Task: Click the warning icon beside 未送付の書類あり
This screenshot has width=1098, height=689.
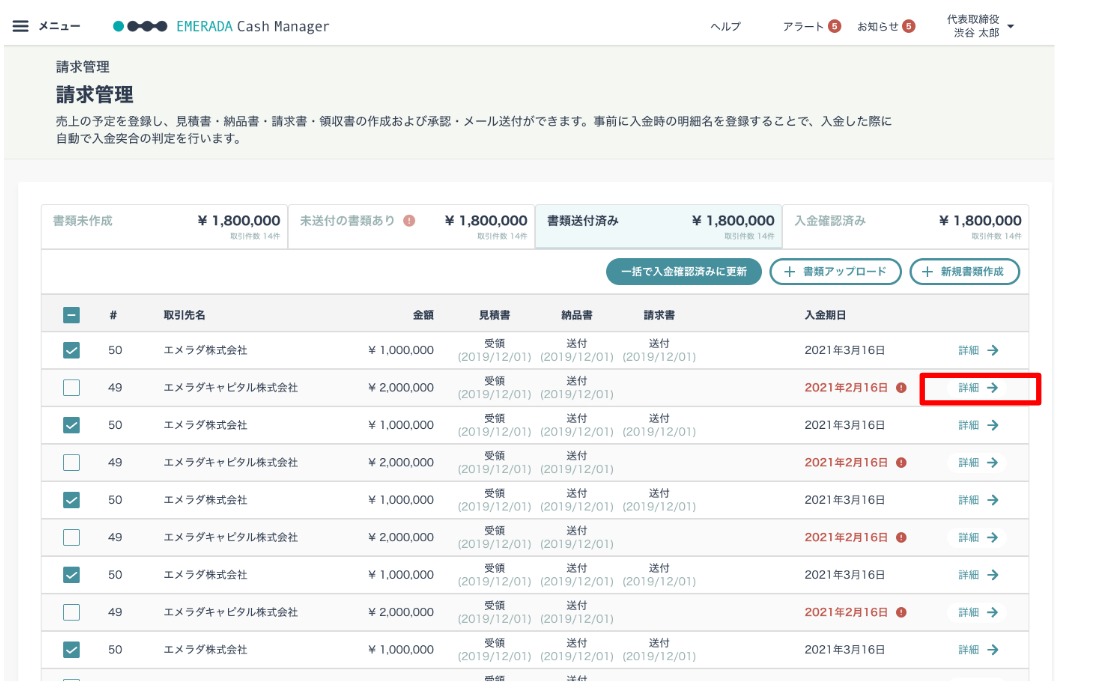Action: pyautogui.click(x=409, y=221)
